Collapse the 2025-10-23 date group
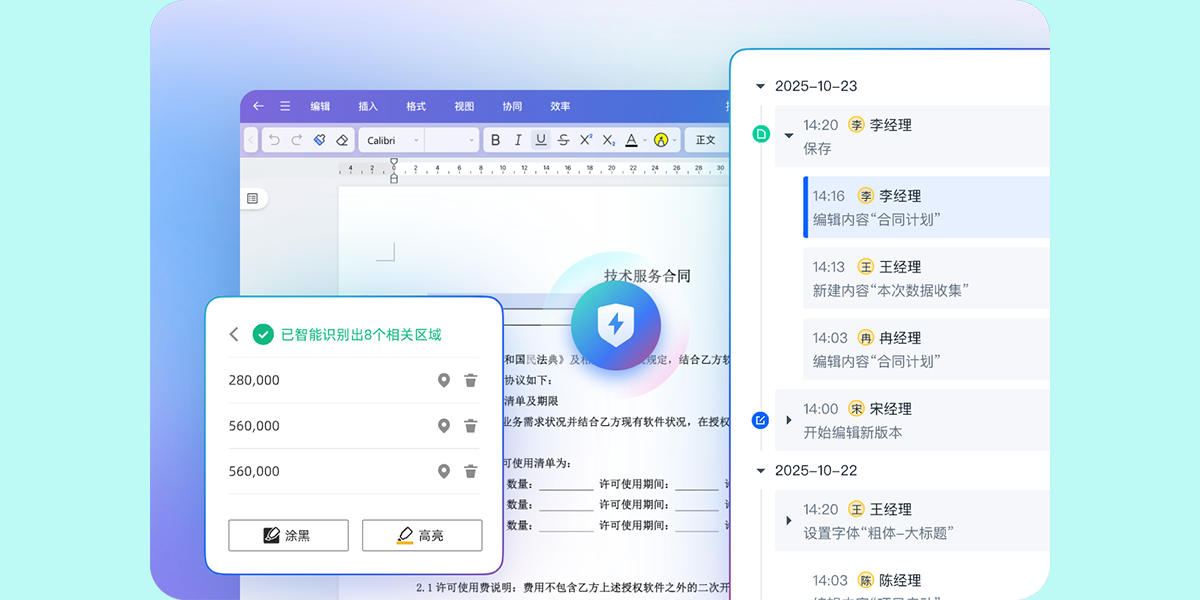 [761, 87]
